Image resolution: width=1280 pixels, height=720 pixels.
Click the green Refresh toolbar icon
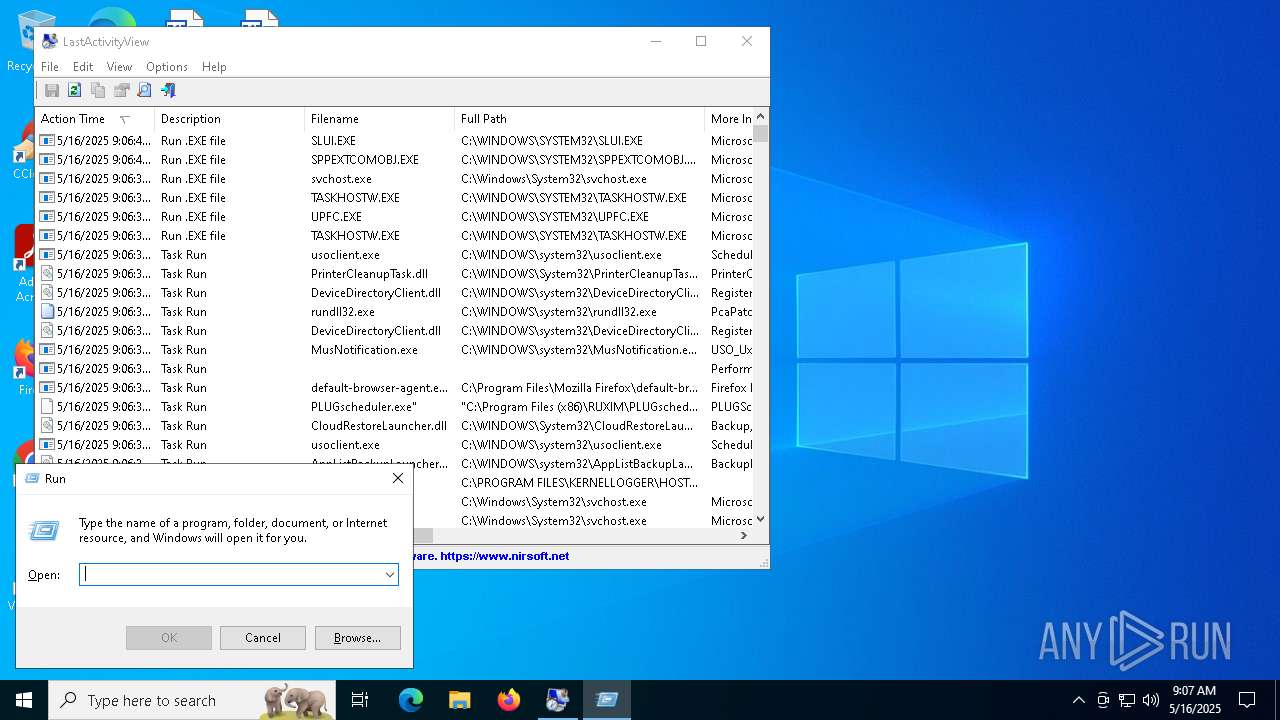(x=74, y=90)
